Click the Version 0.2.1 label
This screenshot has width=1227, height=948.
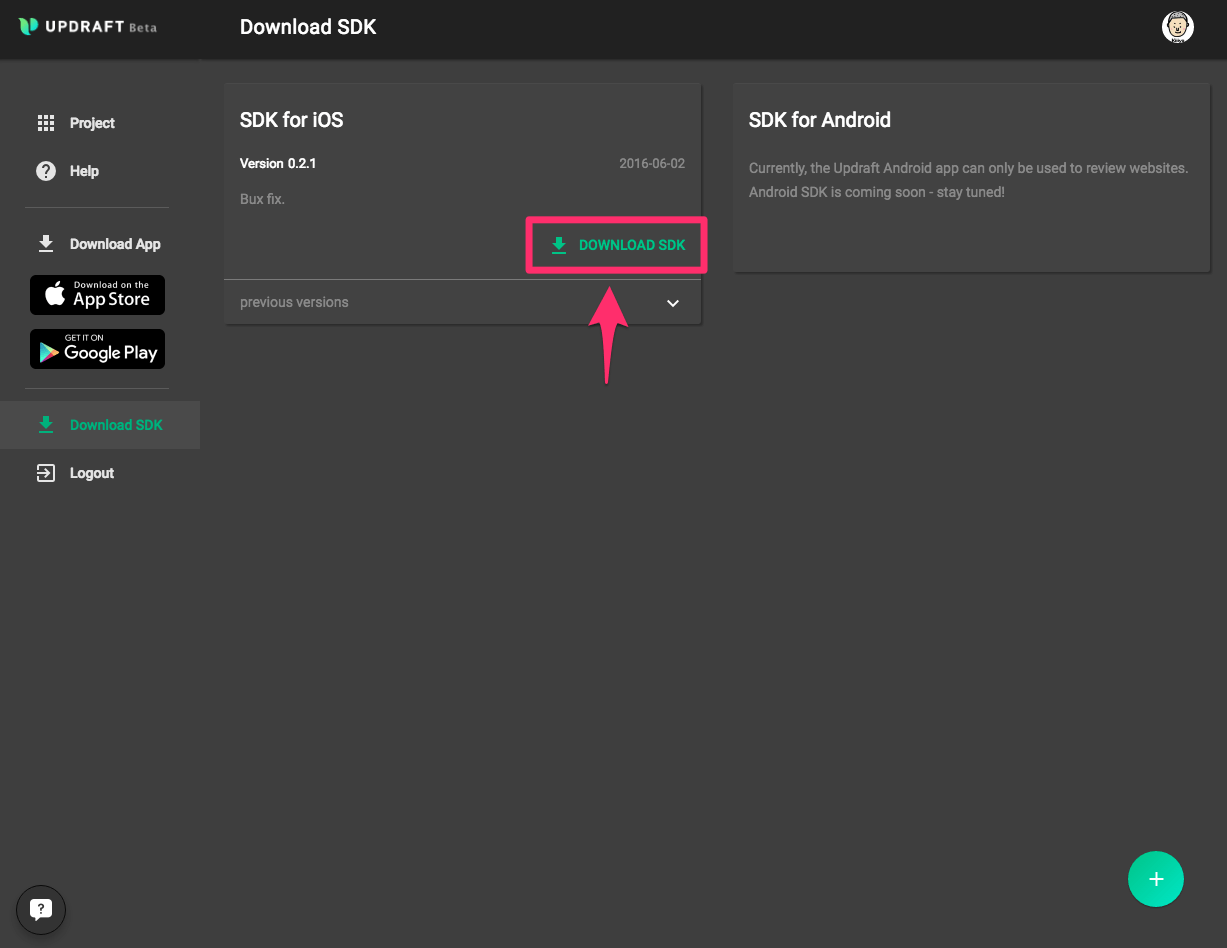[x=278, y=163]
